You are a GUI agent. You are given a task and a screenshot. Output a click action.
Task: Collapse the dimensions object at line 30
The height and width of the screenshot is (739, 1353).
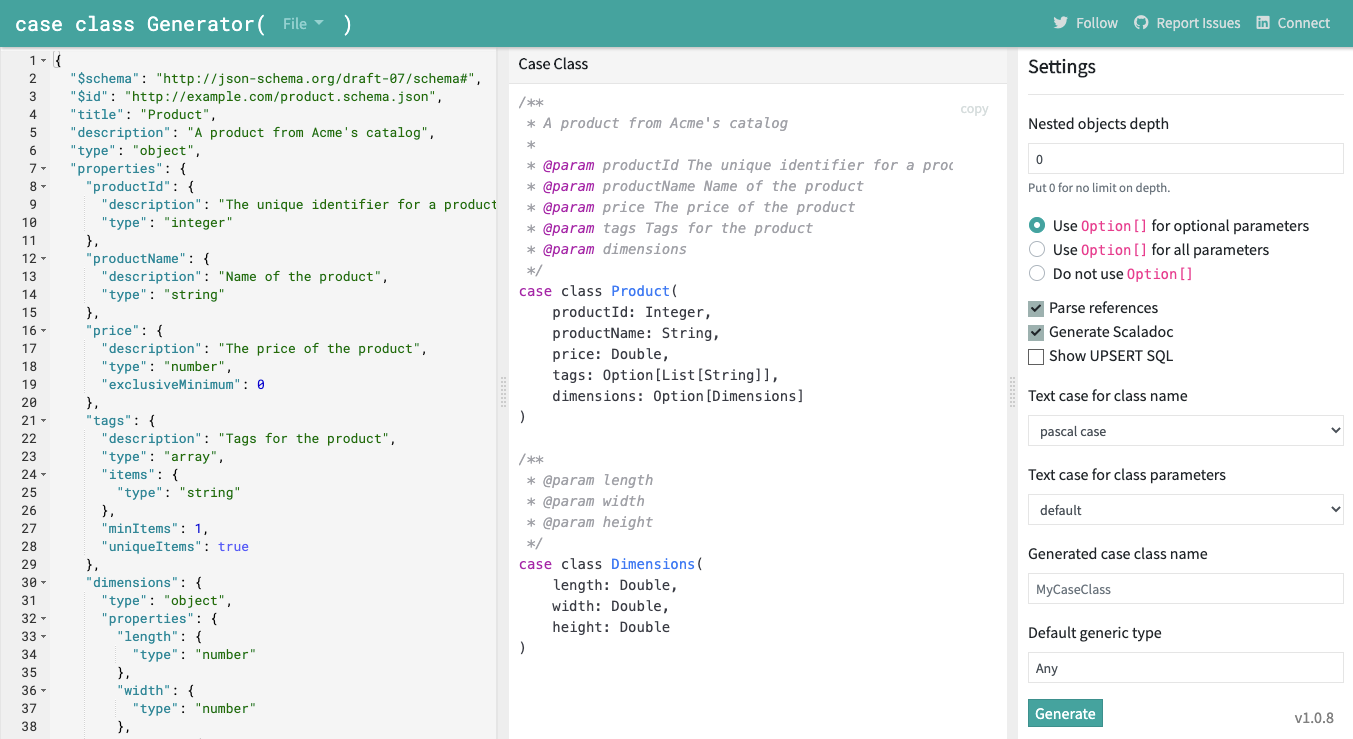pyautogui.click(x=41, y=582)
